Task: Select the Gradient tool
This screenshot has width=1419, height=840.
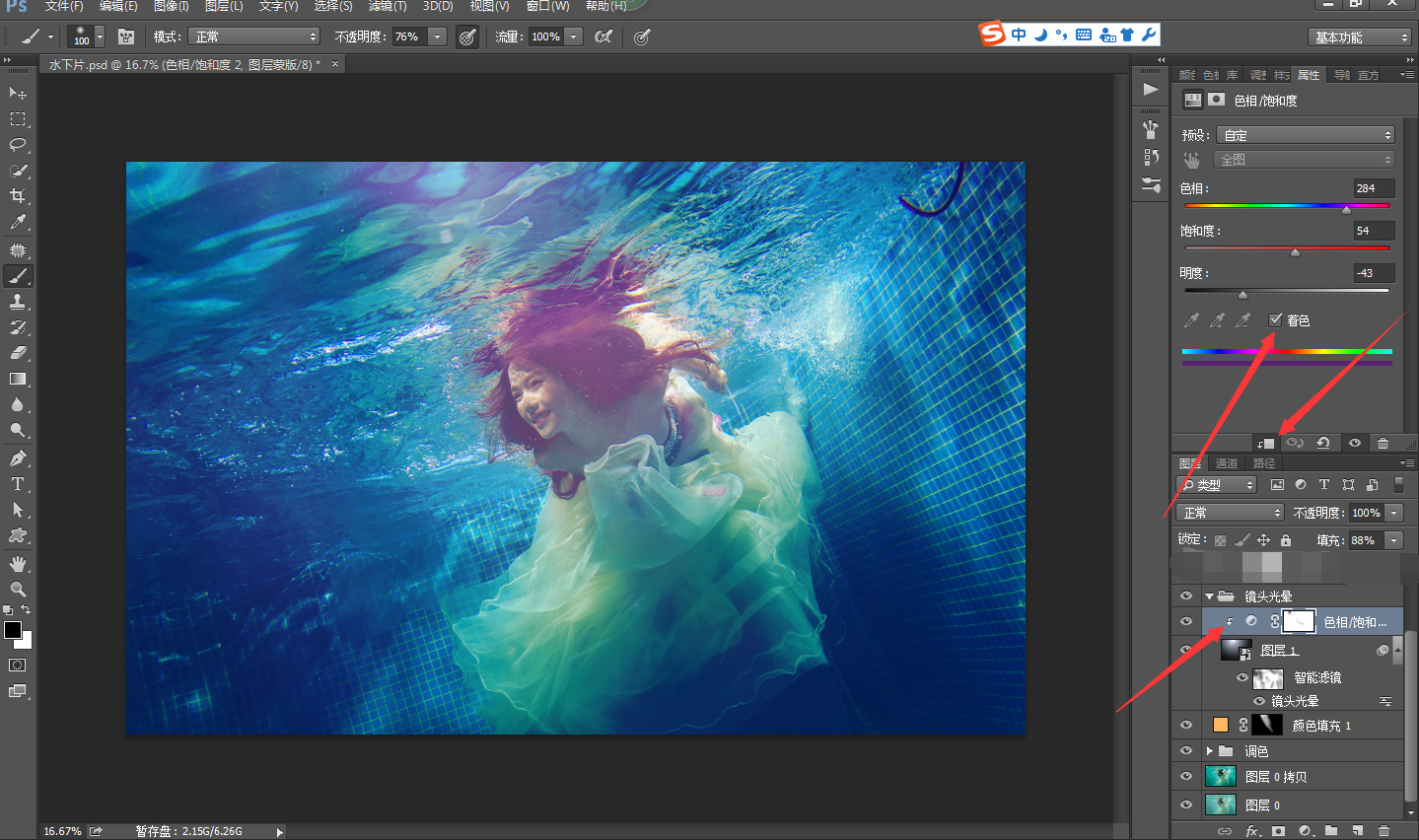Action: (18, 379)
